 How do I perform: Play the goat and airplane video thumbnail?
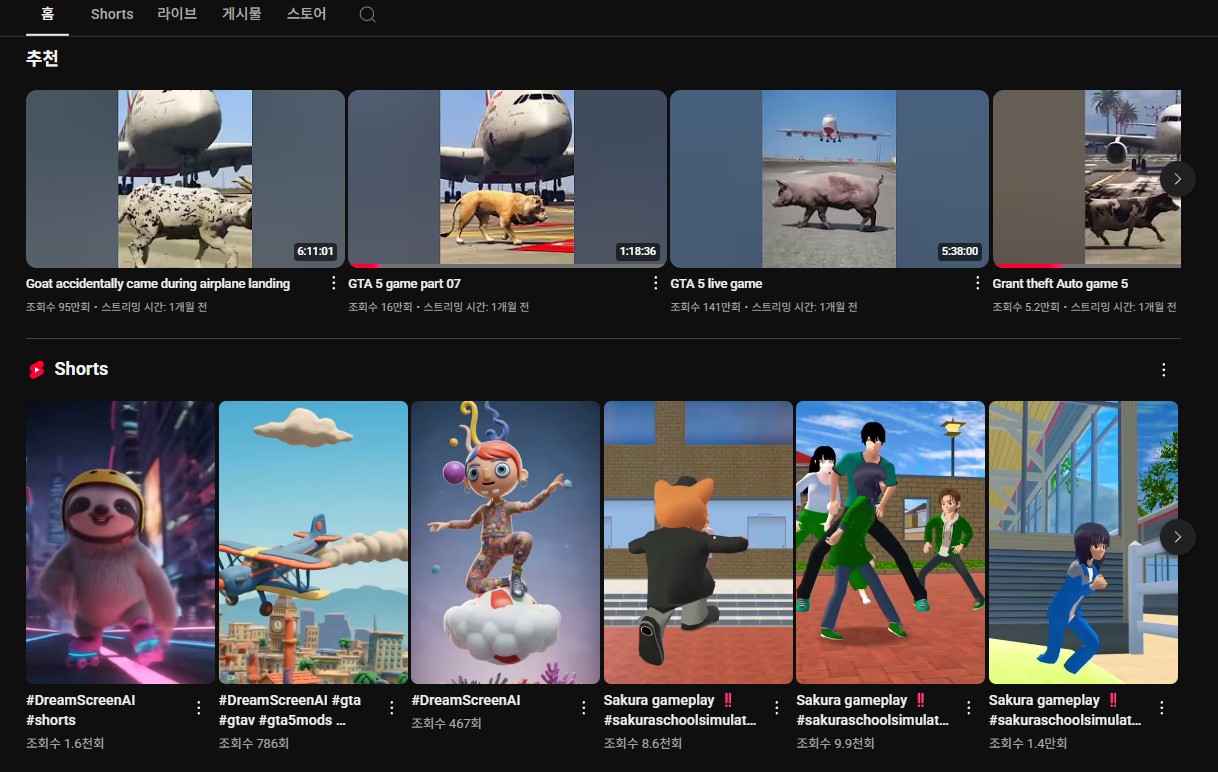tap(185, 179)
